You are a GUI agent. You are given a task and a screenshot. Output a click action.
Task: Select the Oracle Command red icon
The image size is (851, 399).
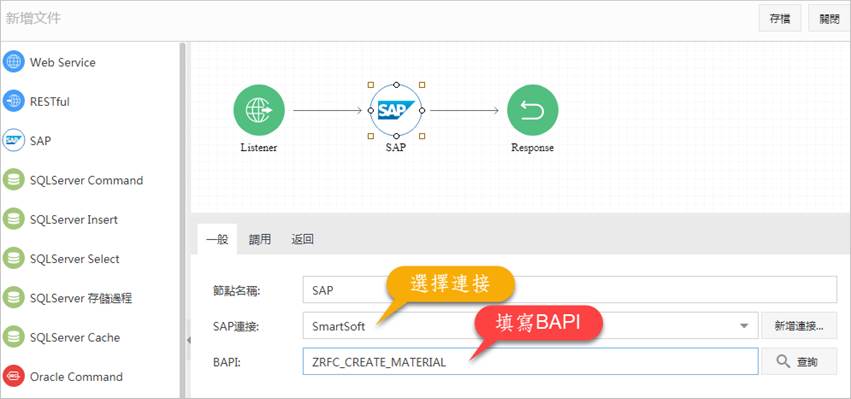pos(14,376)
